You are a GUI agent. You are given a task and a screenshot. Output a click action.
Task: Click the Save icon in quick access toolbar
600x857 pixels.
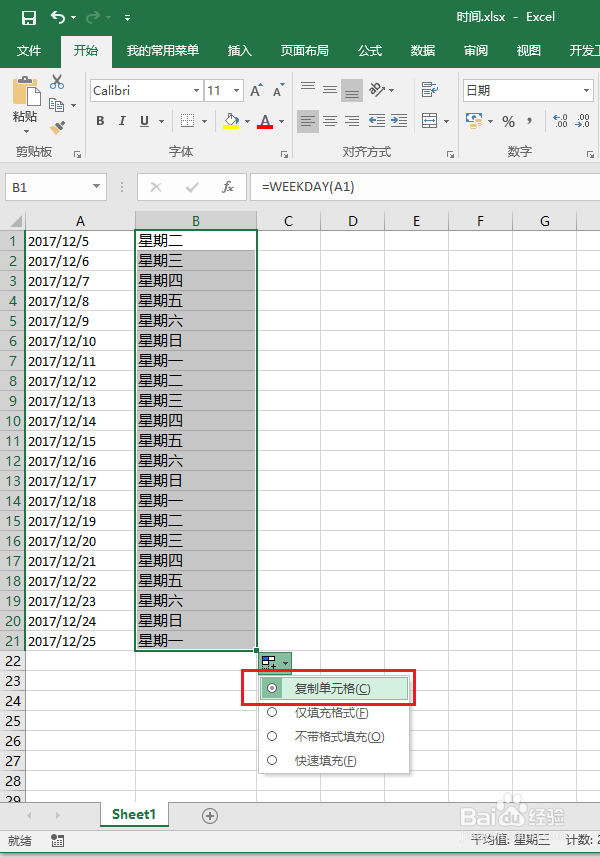(28, 17)
